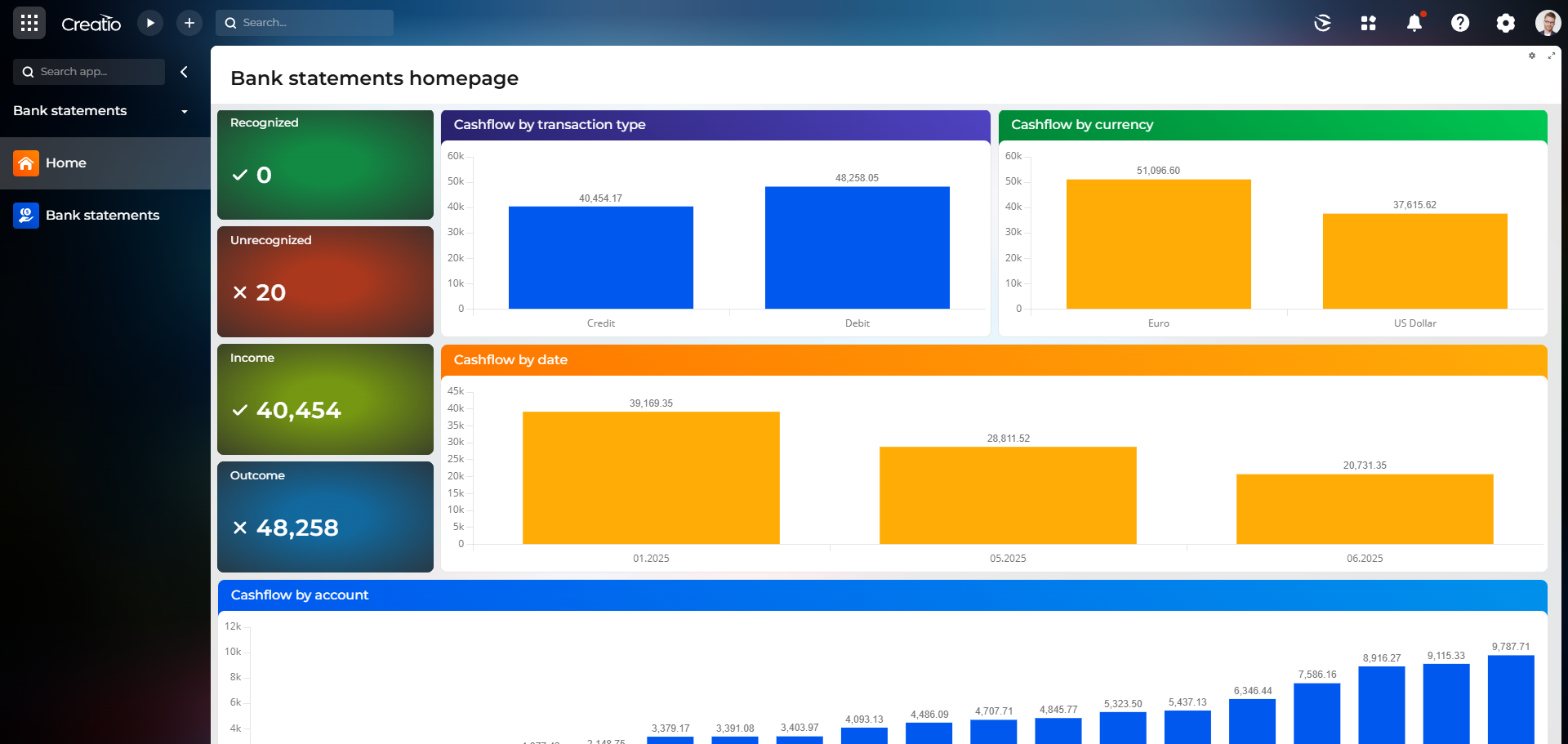Click the 9,787.71 account bar

coord(1511,699)
